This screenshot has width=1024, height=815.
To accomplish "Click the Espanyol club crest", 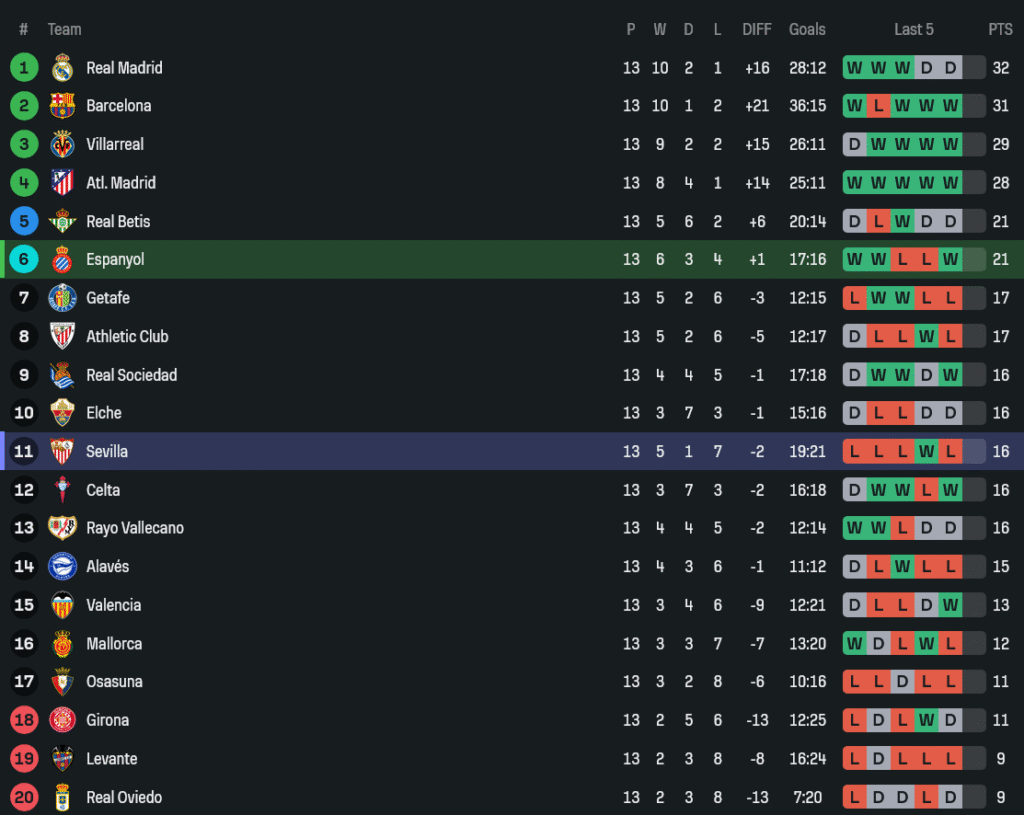I will (x=62, y=259).
